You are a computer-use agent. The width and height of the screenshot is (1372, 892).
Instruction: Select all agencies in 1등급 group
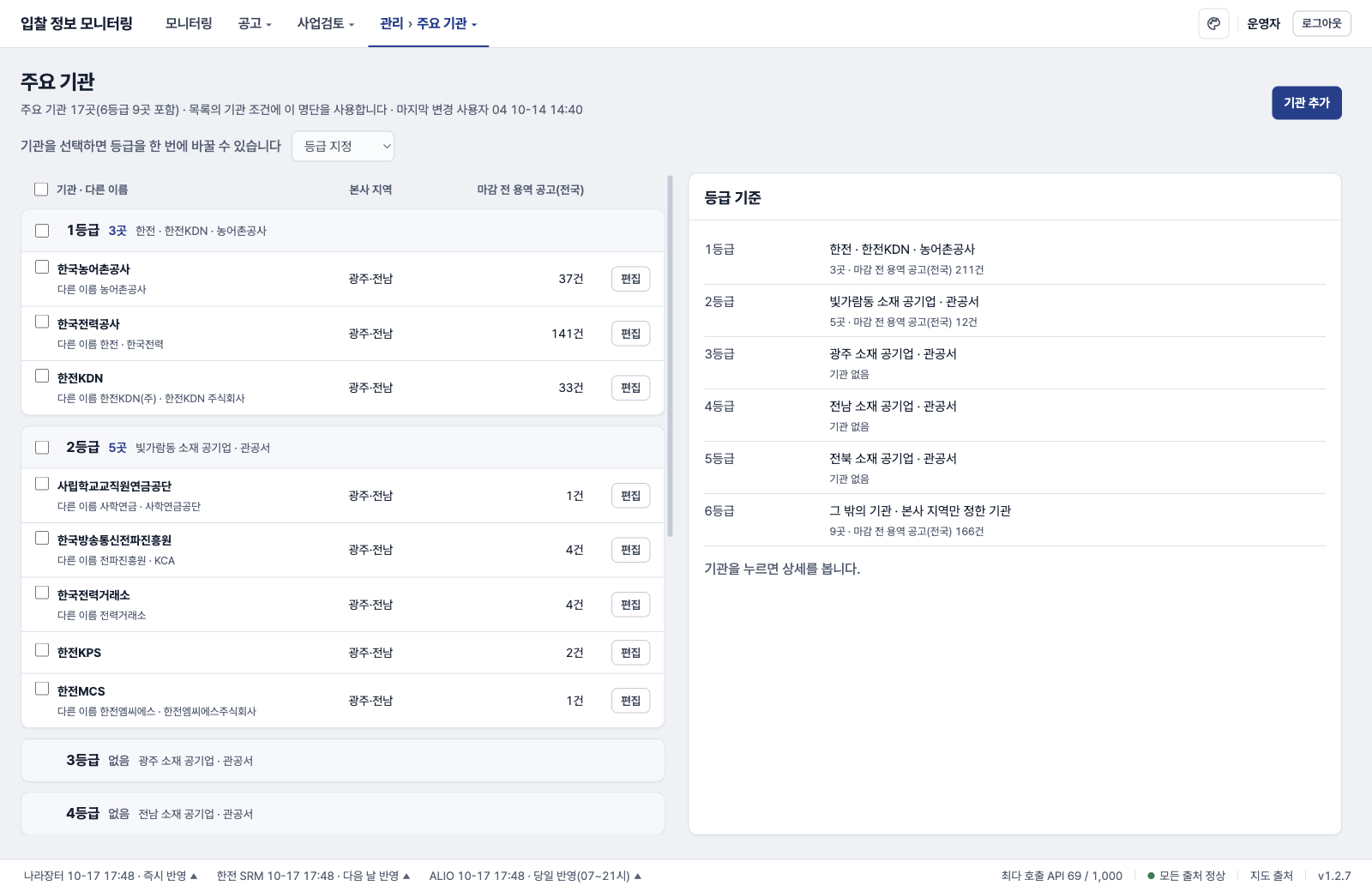pyautogui.click(x=42, y=231)
